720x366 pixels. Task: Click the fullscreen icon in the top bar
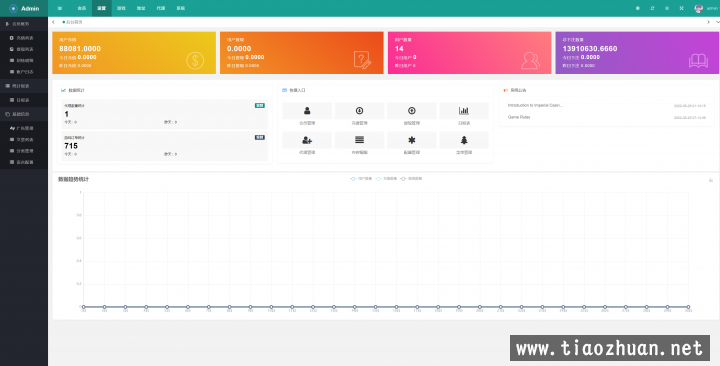(x=681, y=8)
